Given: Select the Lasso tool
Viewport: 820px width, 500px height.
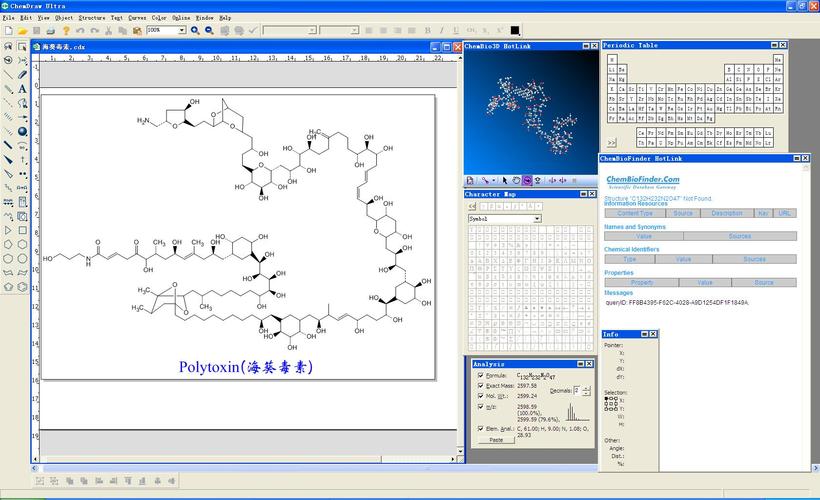Looking at the screenshot, I should pyautogui.click(x=8, y=47).
